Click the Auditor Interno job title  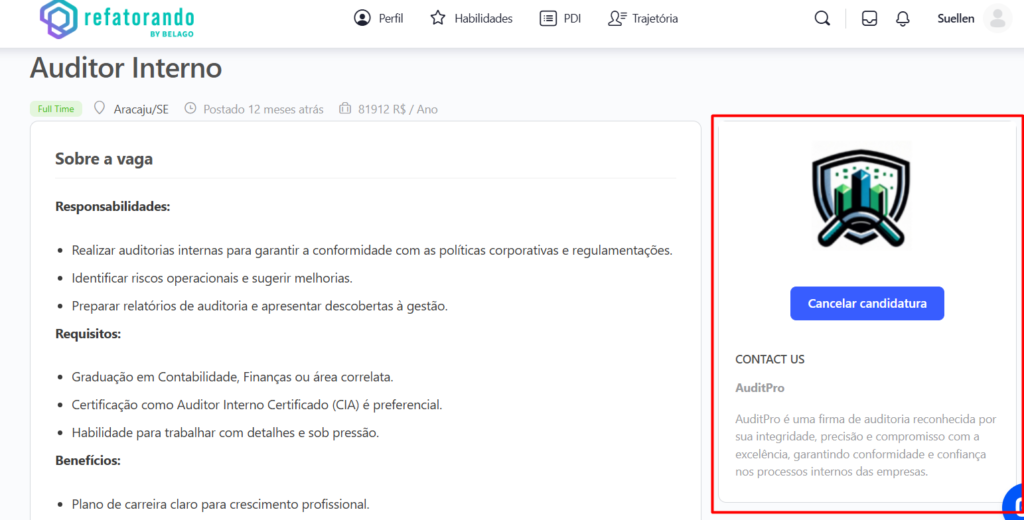coord(126,68)
